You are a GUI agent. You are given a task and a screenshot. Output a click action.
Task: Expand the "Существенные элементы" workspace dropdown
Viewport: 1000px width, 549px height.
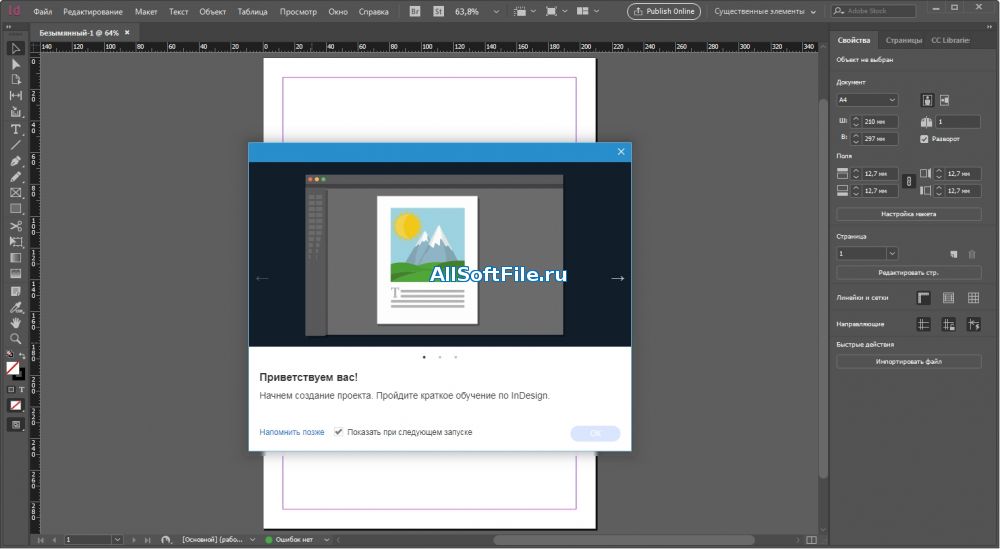coord(765,12)
